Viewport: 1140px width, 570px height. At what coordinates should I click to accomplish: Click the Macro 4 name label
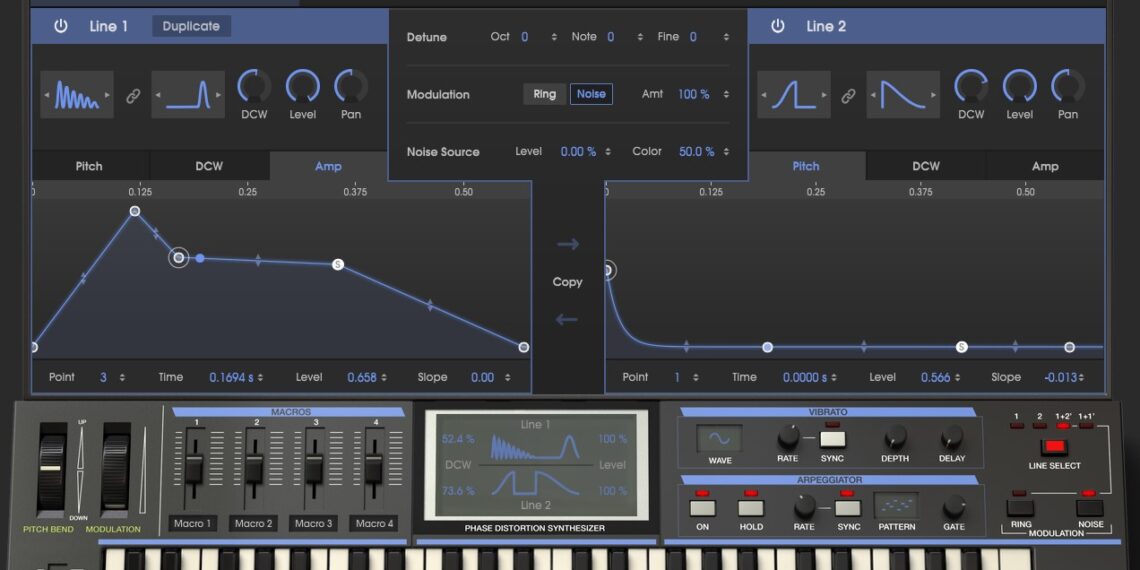pos(374,523)
